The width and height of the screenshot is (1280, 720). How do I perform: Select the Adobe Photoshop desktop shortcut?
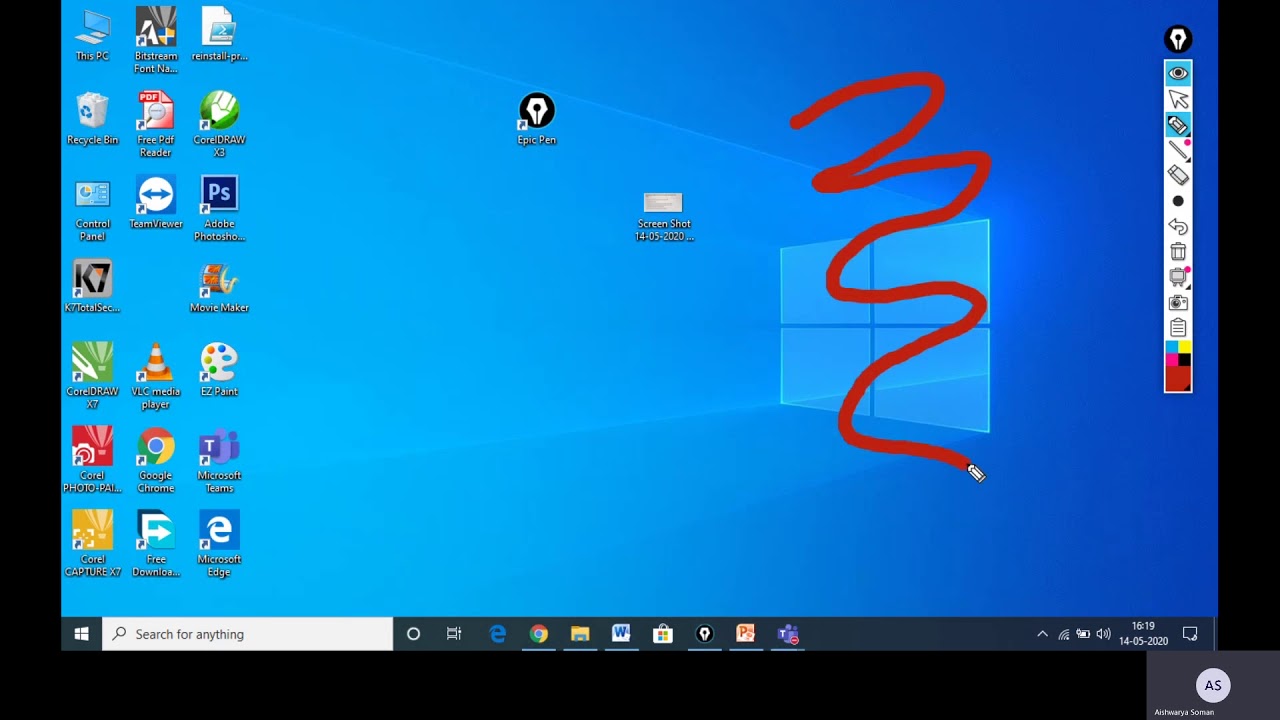point(219,209)
